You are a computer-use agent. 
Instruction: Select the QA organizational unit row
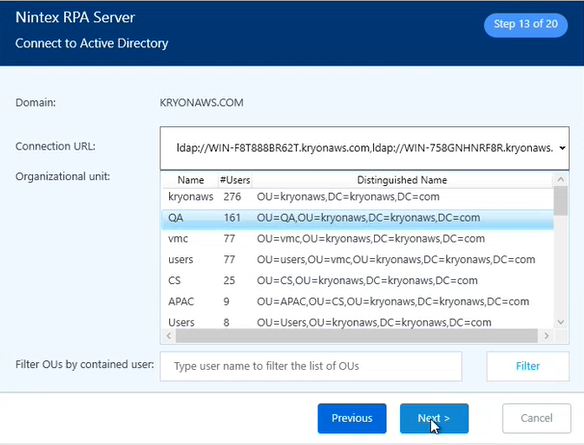point(358,218)
